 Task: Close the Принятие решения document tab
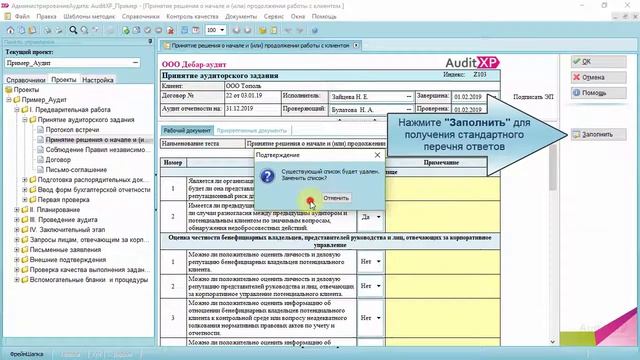pos(356,45)
